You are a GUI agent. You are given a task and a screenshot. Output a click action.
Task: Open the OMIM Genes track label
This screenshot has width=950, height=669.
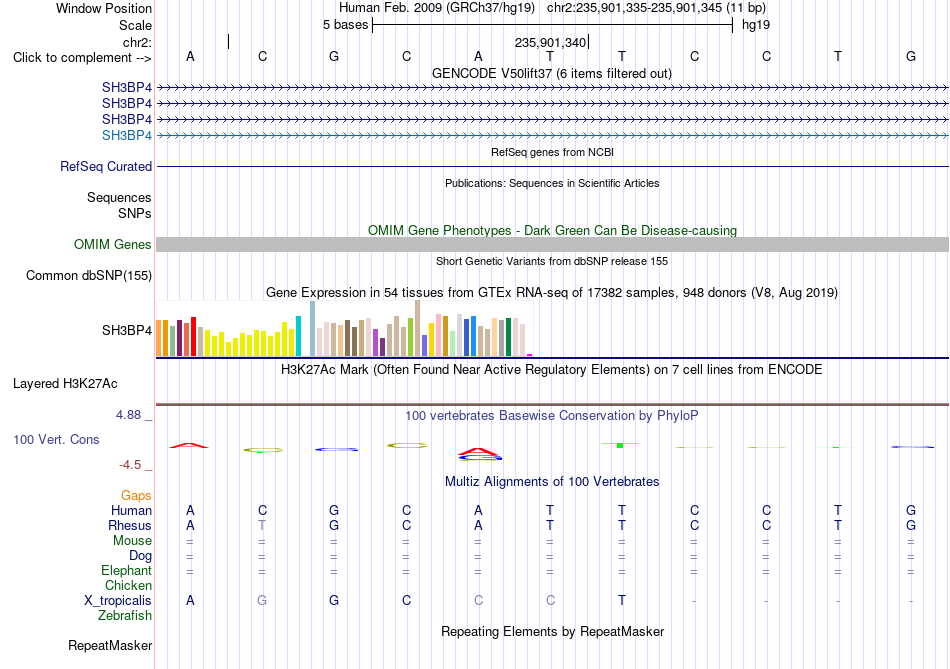point(112,244)
